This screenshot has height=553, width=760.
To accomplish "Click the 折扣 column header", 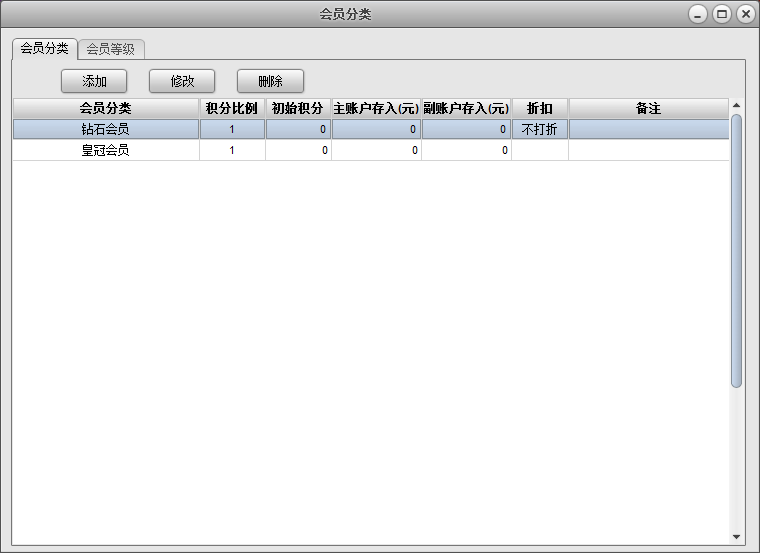I will pos(540,108).
